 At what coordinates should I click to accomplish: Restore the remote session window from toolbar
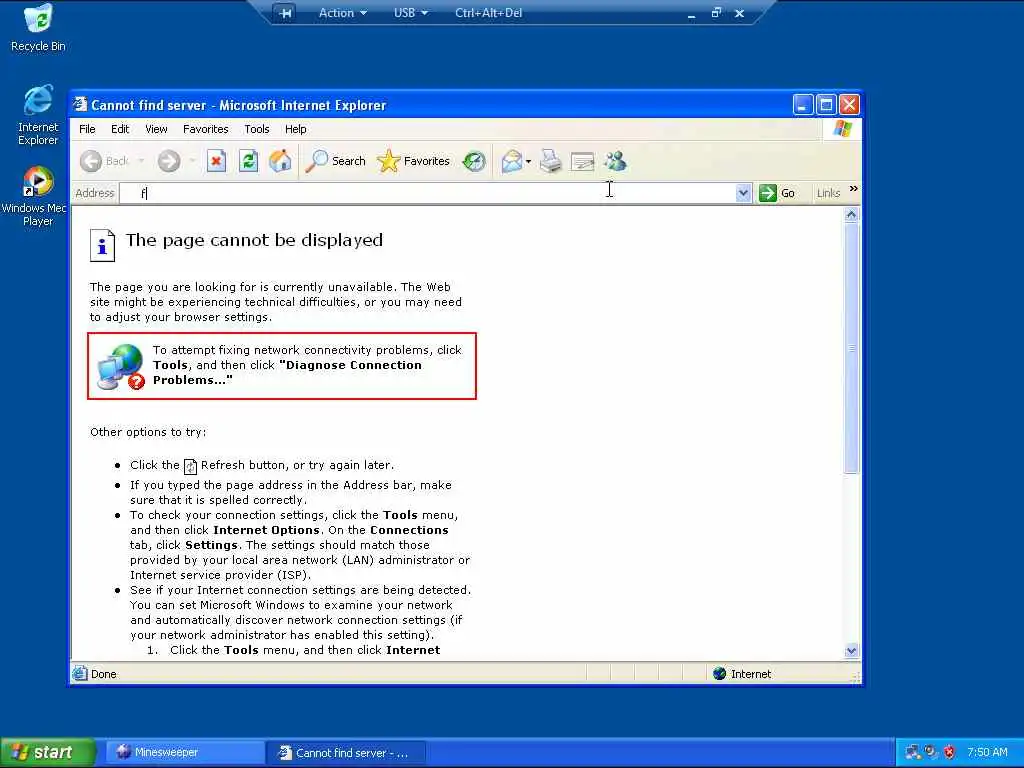point(716,12)
